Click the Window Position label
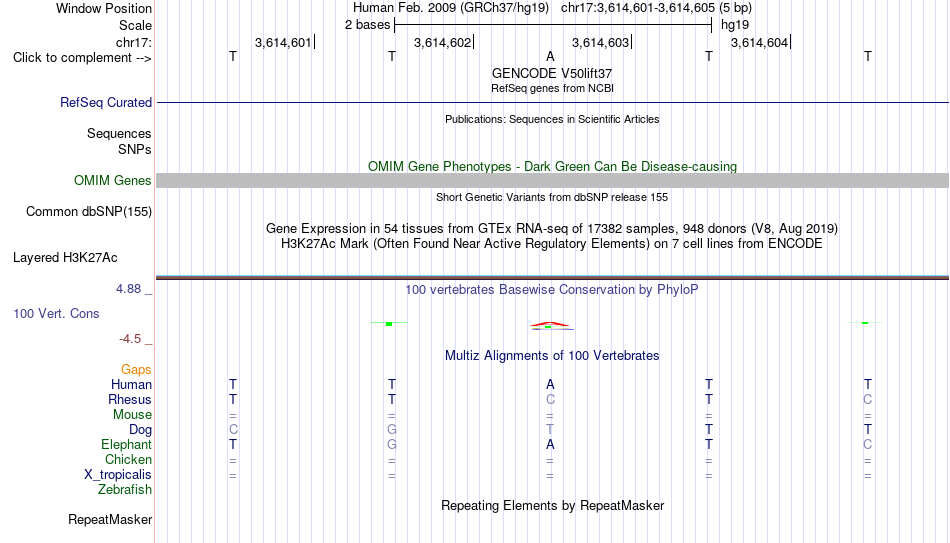Screen dimensions: 950x543 point(104,8)
